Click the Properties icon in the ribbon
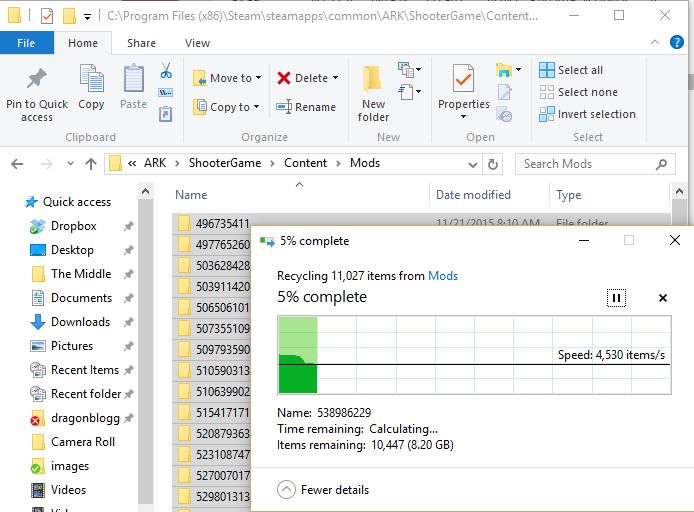The width and height of the screenshot is (694, 512). 463,78
